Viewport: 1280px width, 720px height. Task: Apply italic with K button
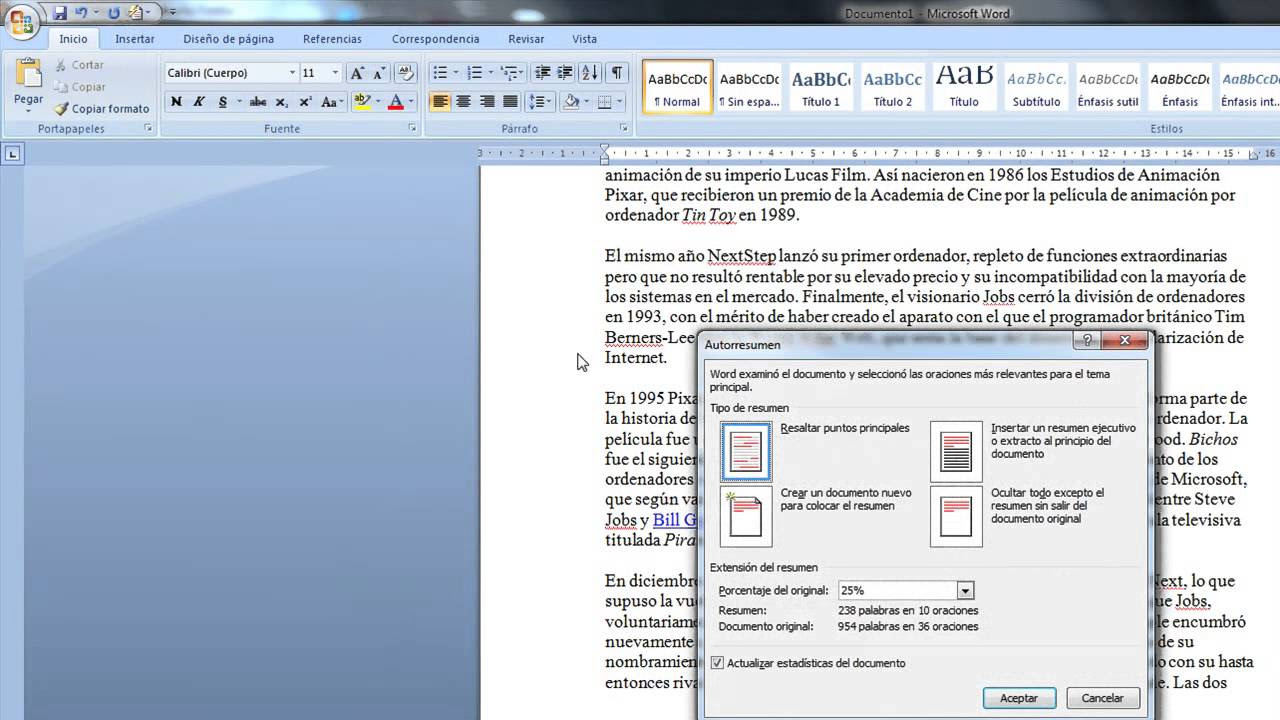click(198, 101)
